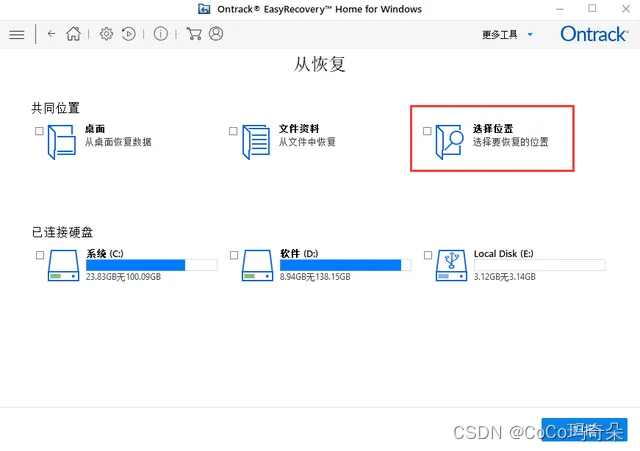Select the 文件资料 documents icon
The width and height of the screenshot is (640, 451).
click(256, 142)
